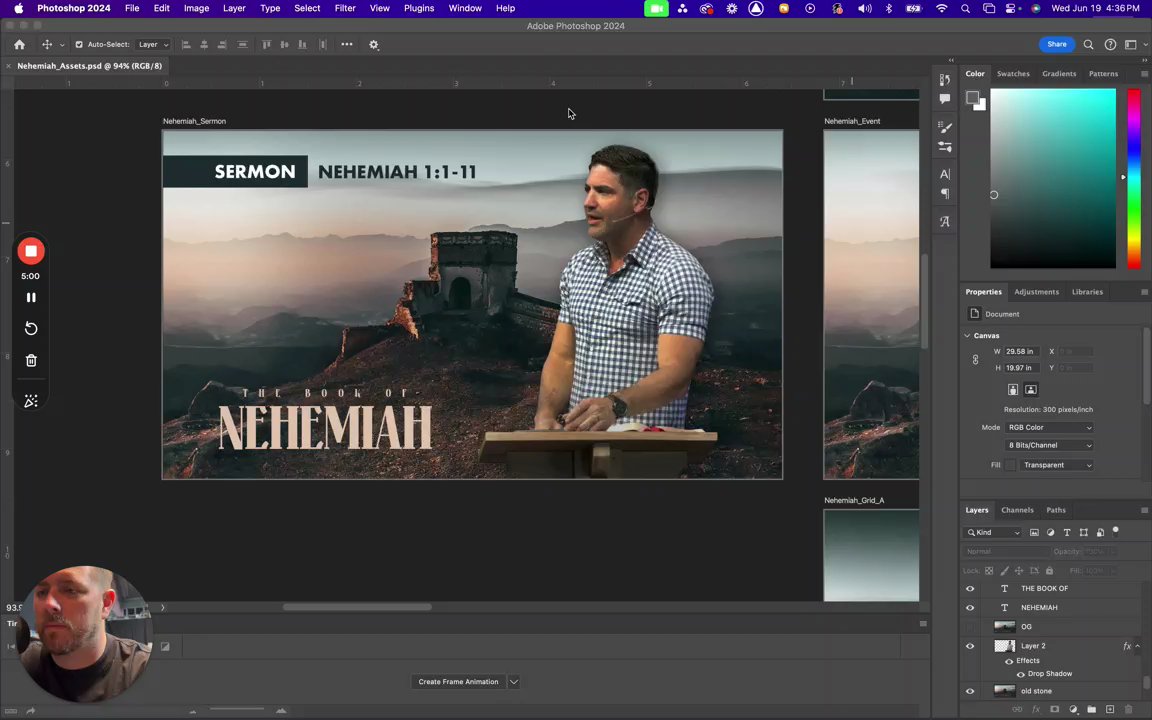Open the History panel icon

click(x=945, y=79)
